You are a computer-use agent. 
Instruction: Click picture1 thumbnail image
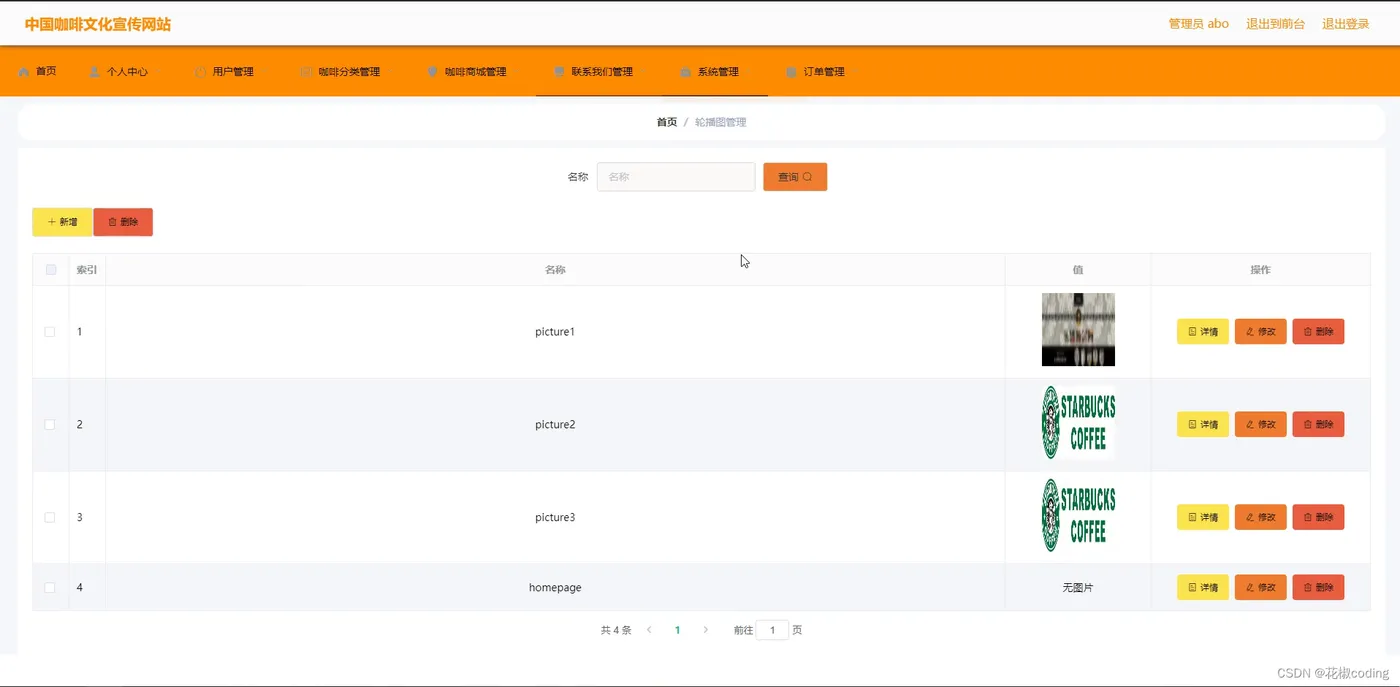pyautogui.click(x=1078, y=330)
